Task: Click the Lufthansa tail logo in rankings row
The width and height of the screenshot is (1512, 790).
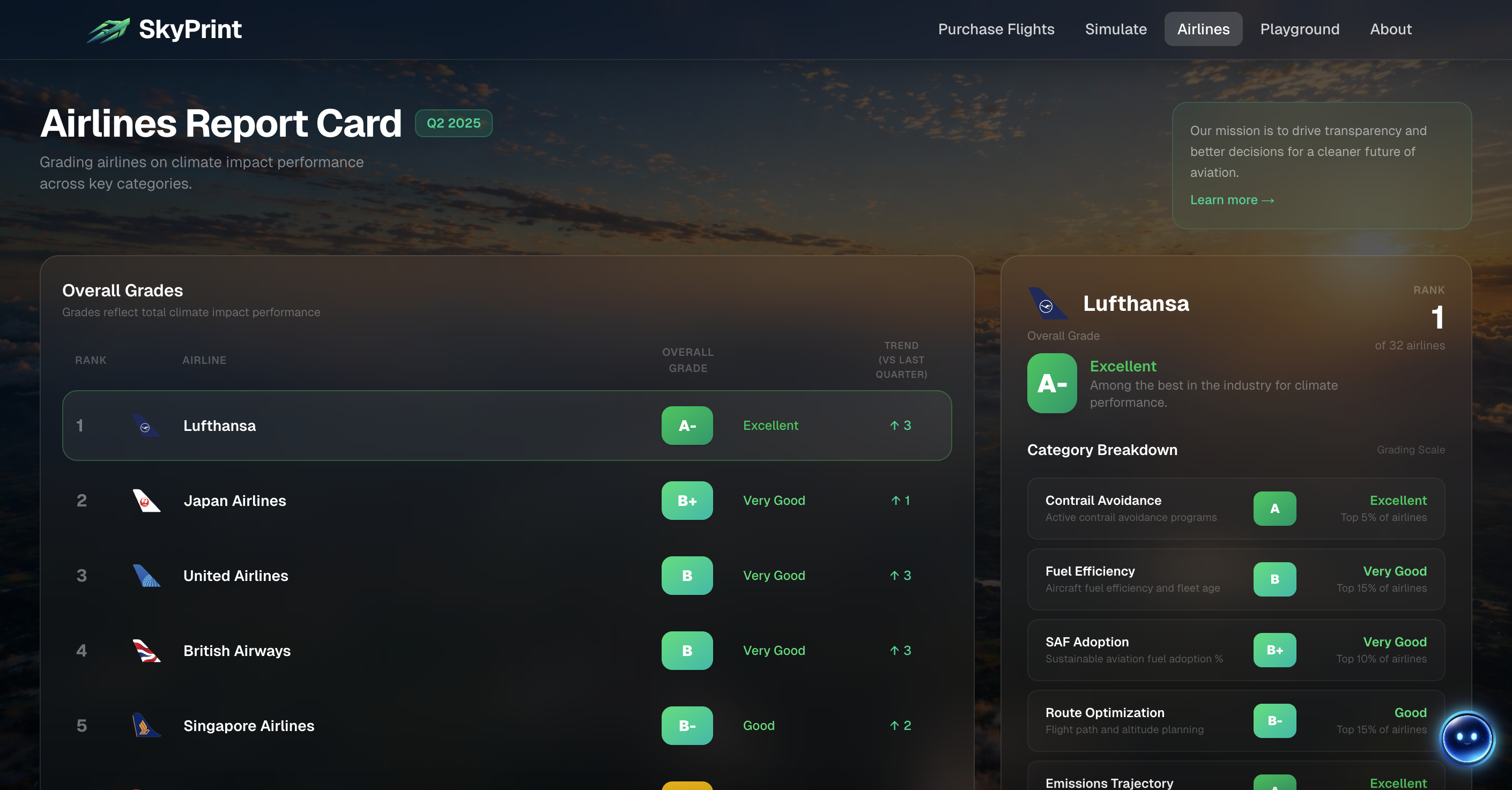Action: (x=146, y=426)
